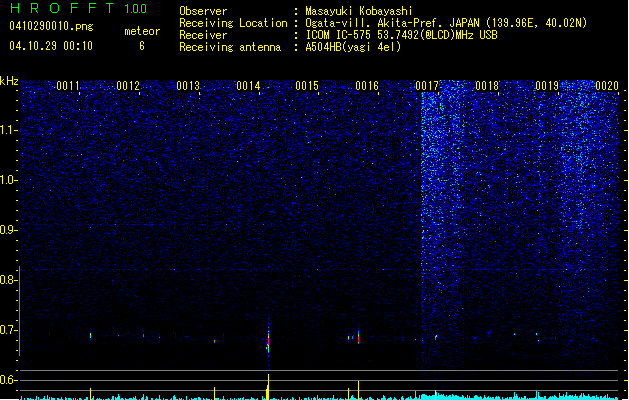Viewport: 629px width, 400px height.
Task: Click the meteor count value 6
Action: coord(142,46)
